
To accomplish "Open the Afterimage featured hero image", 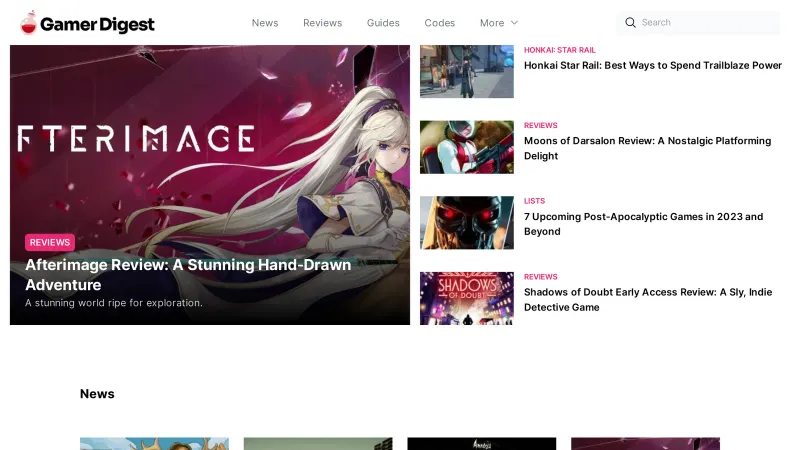I will (210, 140).
